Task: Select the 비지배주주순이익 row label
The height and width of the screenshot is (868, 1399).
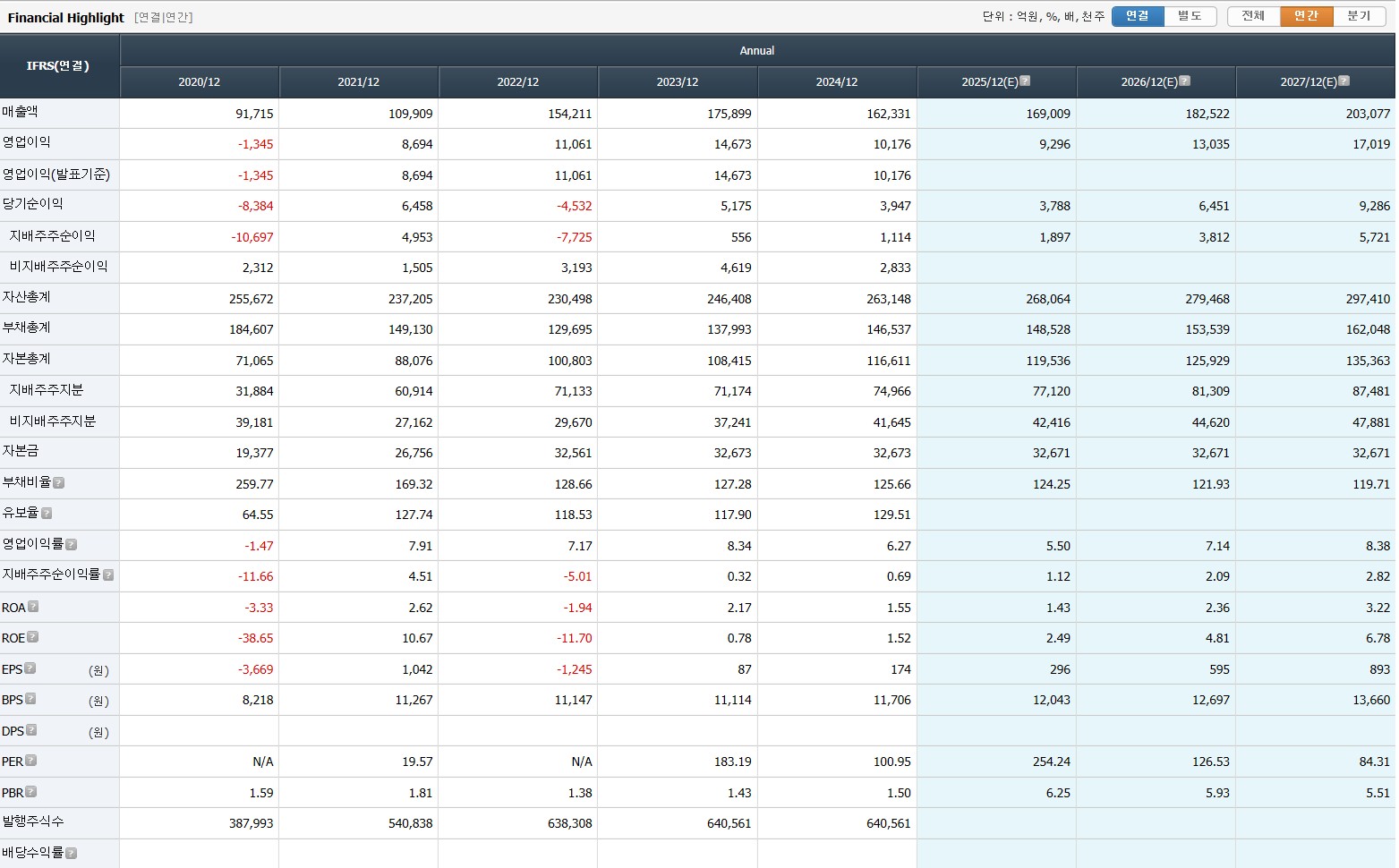Action: (x=58, y=267)
